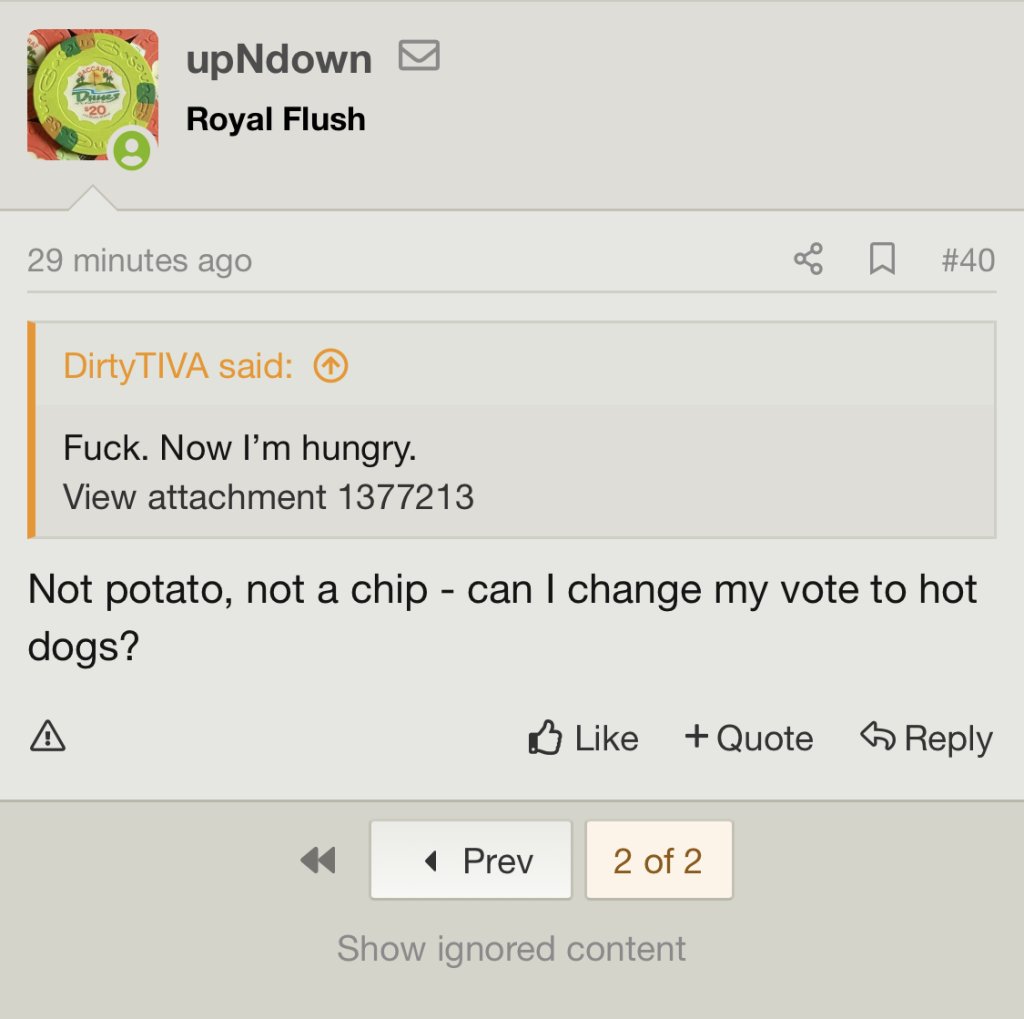Expand the quoted text Now I'm hungry
This screenshot has height=1019, width=1024.
(239, 448)
